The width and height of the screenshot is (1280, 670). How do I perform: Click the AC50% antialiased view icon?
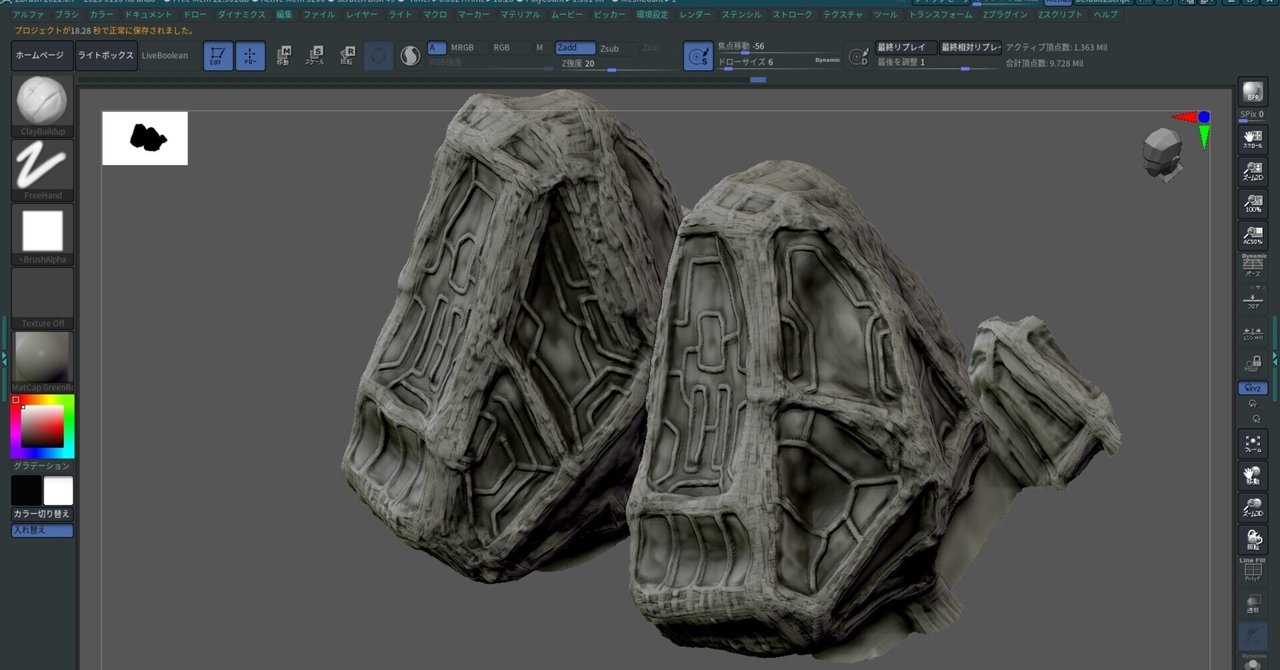[x=1252, y=236]
